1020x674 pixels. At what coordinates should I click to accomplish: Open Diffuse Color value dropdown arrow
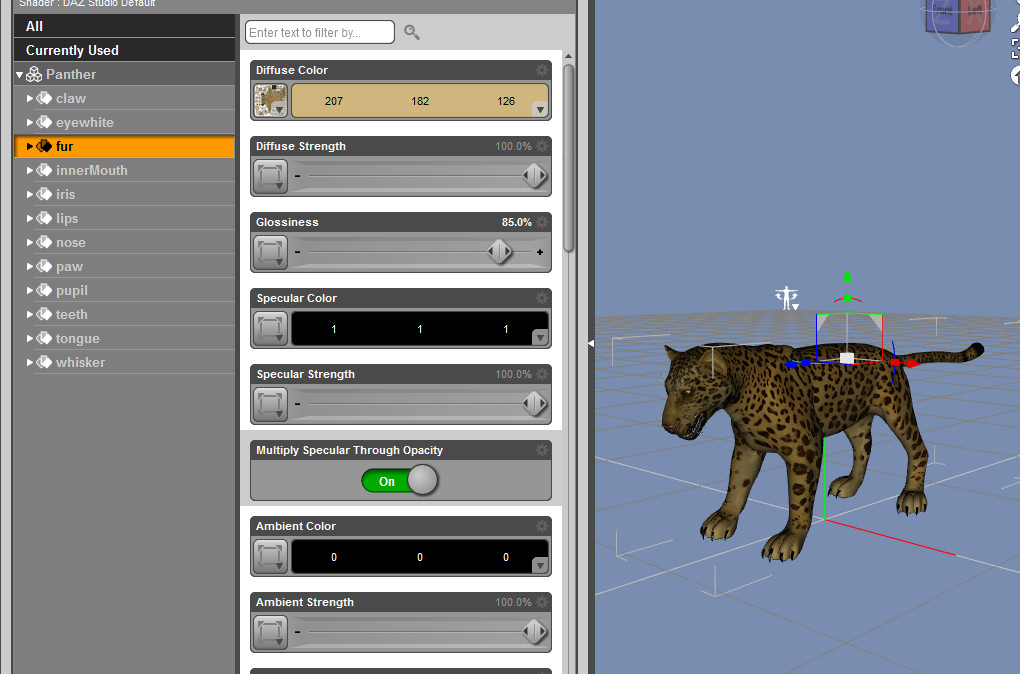point(540,109)
